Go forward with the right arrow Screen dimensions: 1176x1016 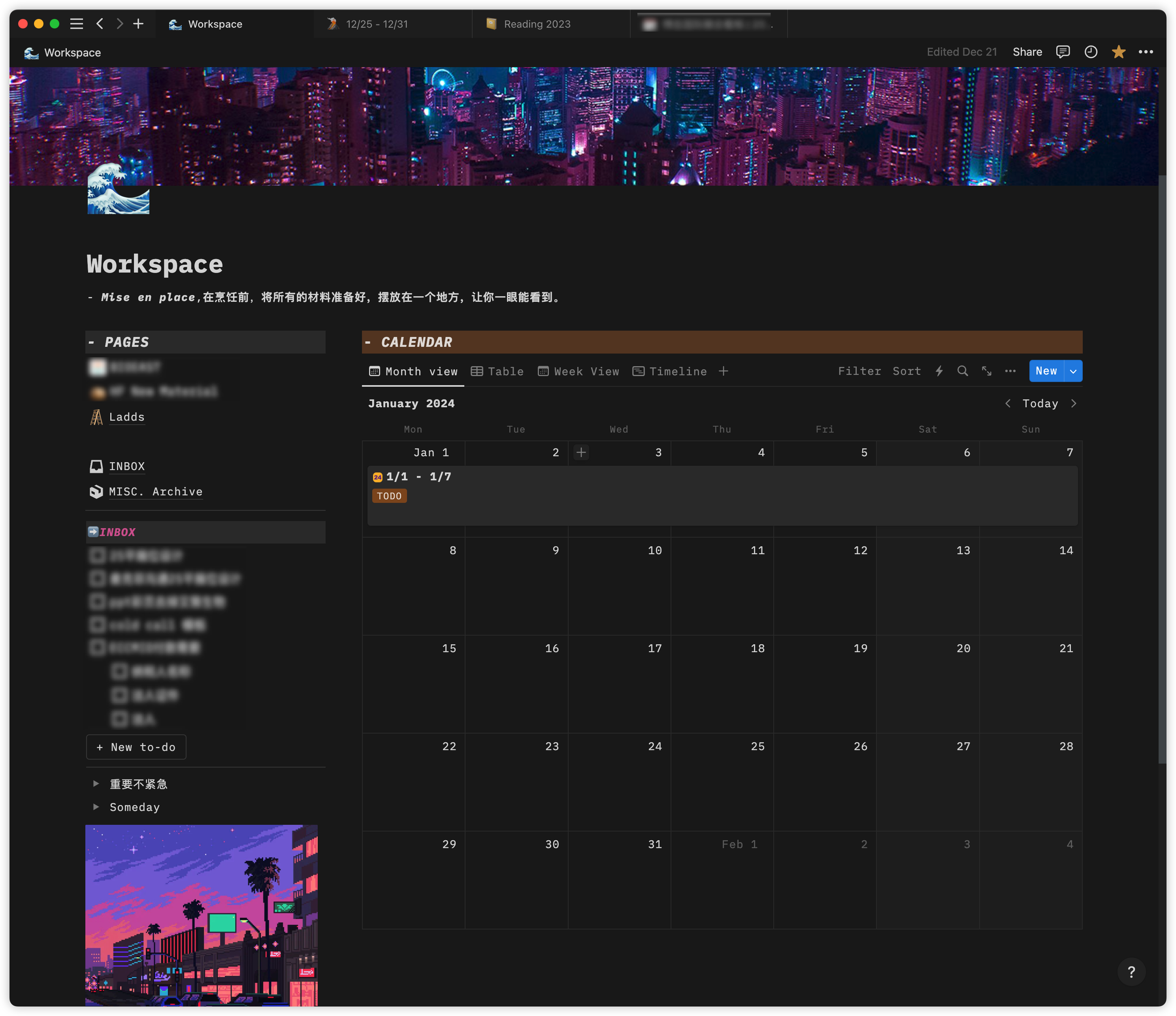pos(119,24)
